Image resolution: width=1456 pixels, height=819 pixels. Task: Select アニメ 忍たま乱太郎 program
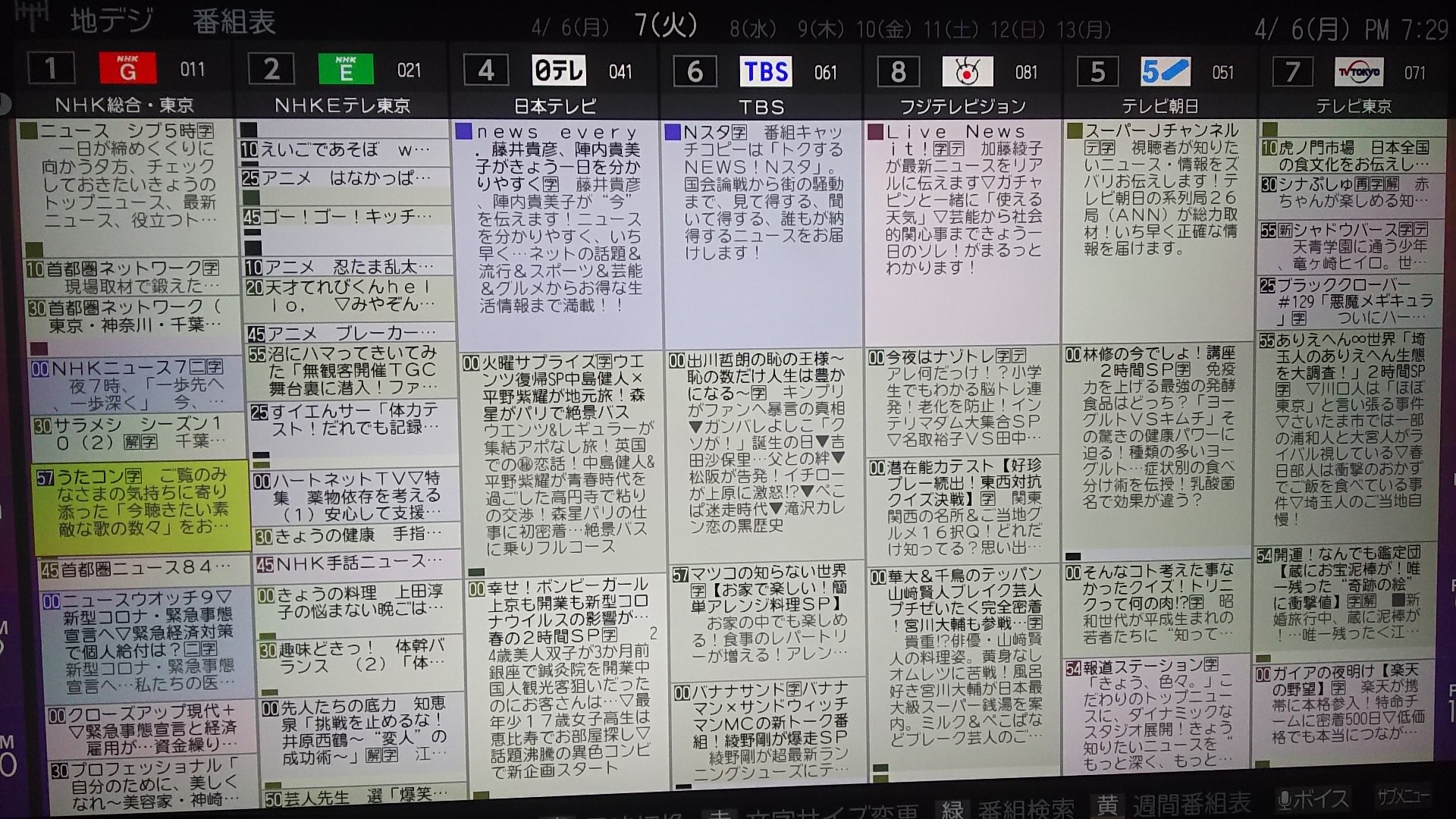pyautogui.click(x=349, y=267)
